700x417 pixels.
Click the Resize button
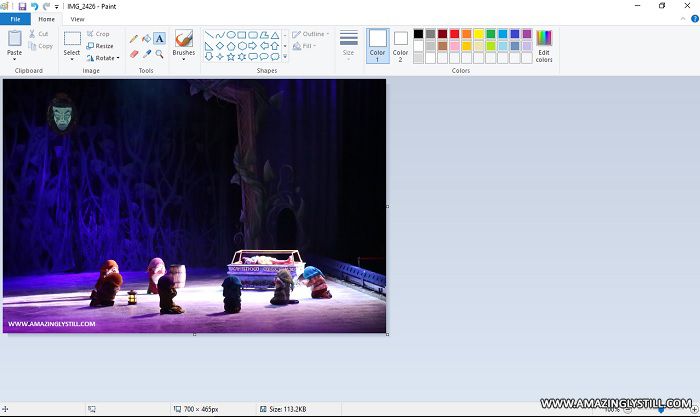(100, 46)
